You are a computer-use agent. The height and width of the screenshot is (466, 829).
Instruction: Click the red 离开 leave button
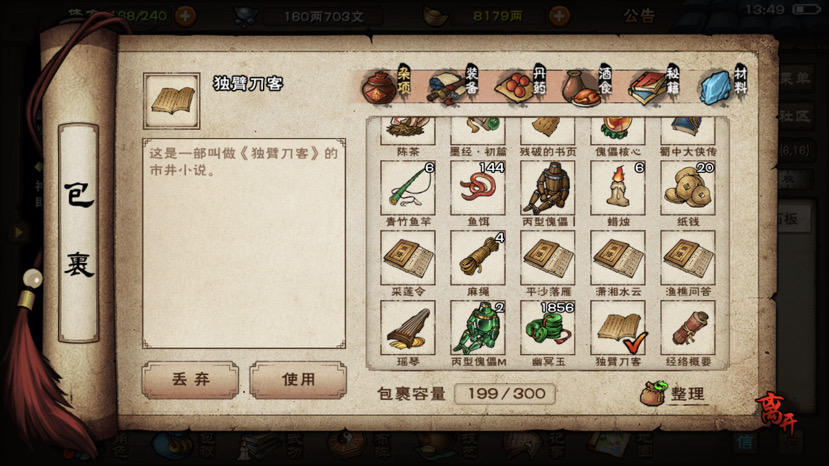(x=776, y=413)
